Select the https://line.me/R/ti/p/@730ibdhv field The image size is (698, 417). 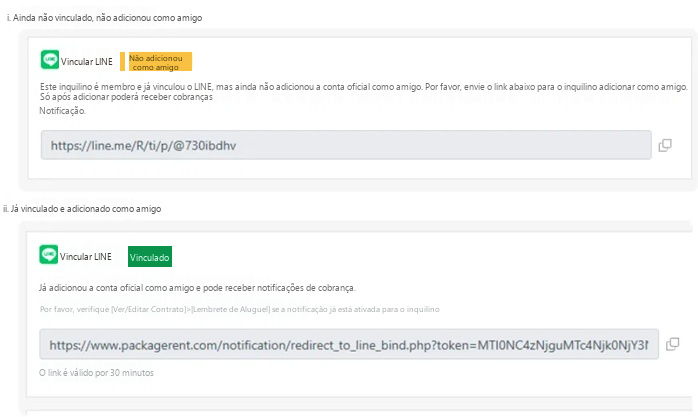pyautogui.click(x=346, y=145)
